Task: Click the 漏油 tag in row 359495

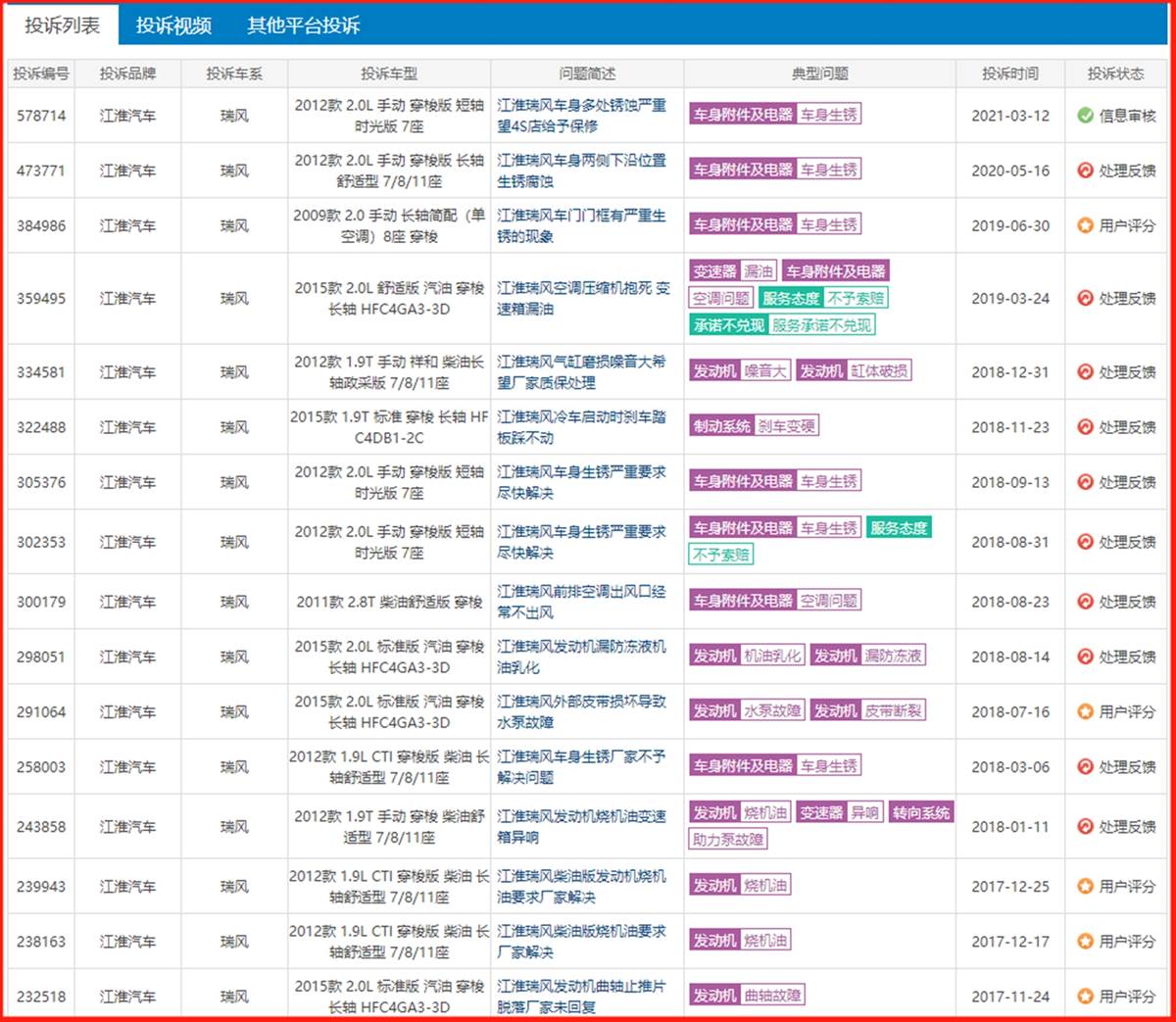Action: coord(758,271)
